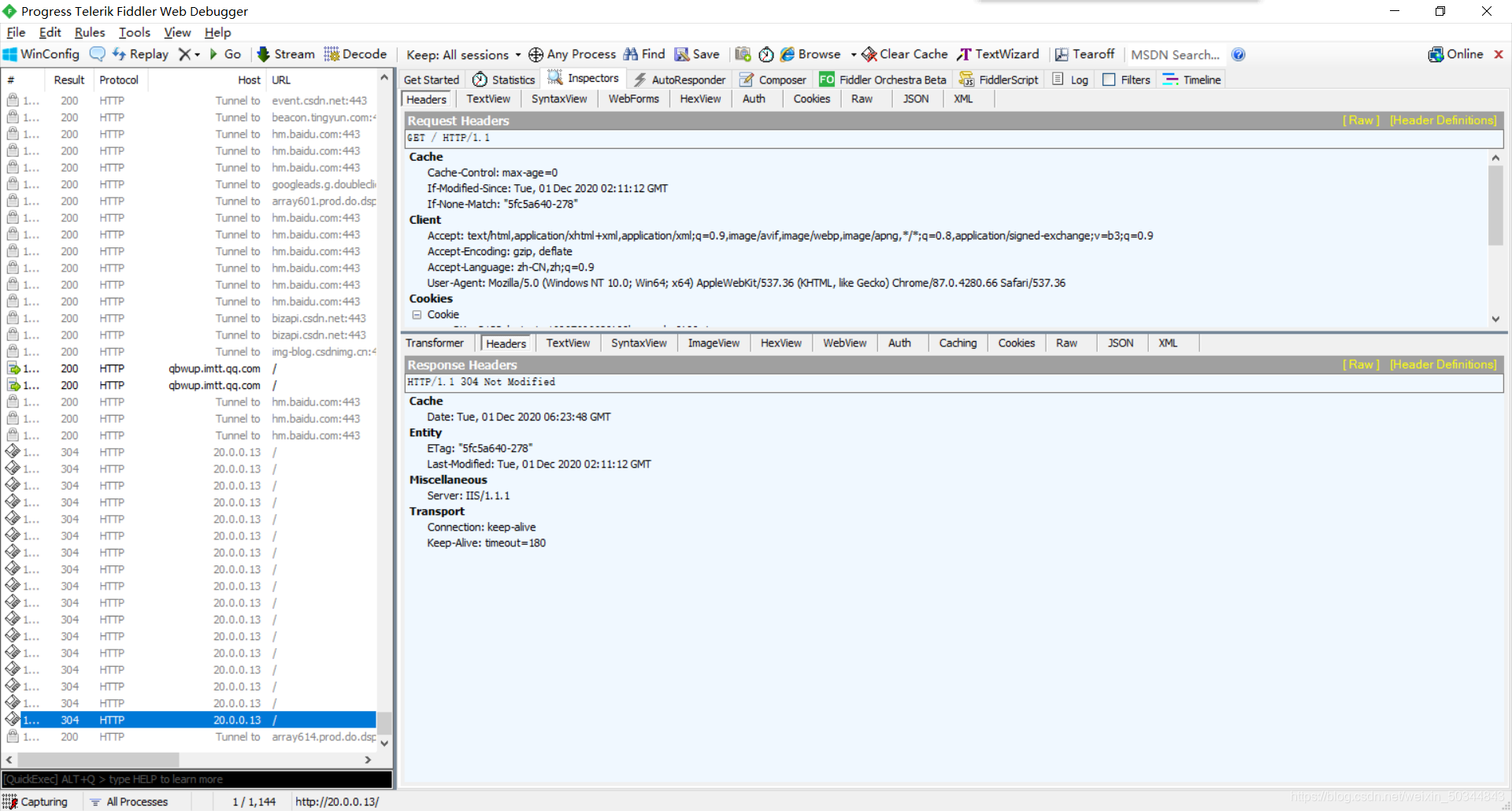Click [Header Definitions] in Request Headers
The height and width of the screenshot is (811, 1512).
(x=1443, y=120)
